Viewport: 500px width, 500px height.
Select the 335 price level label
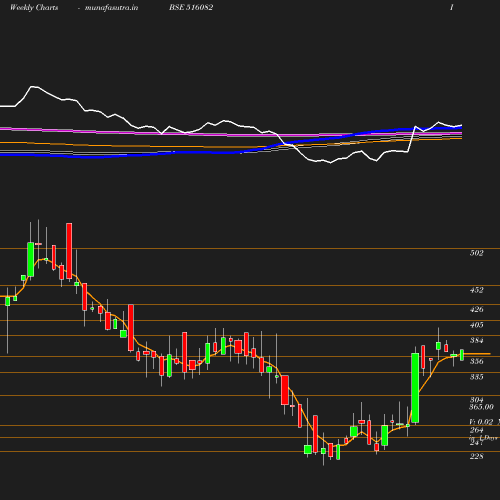tap(476, 377)
